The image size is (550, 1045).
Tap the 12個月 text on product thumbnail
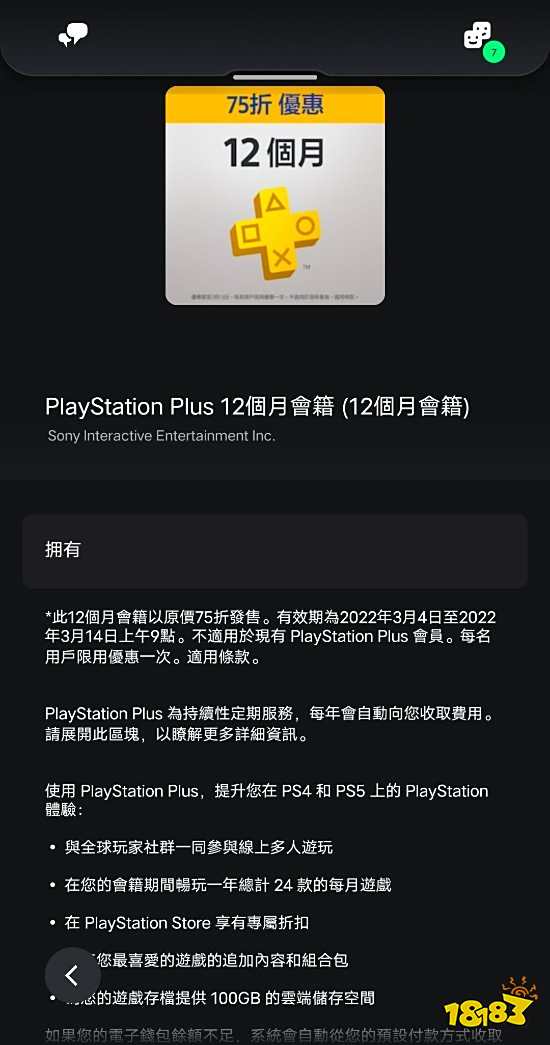(x=275, y=153)
